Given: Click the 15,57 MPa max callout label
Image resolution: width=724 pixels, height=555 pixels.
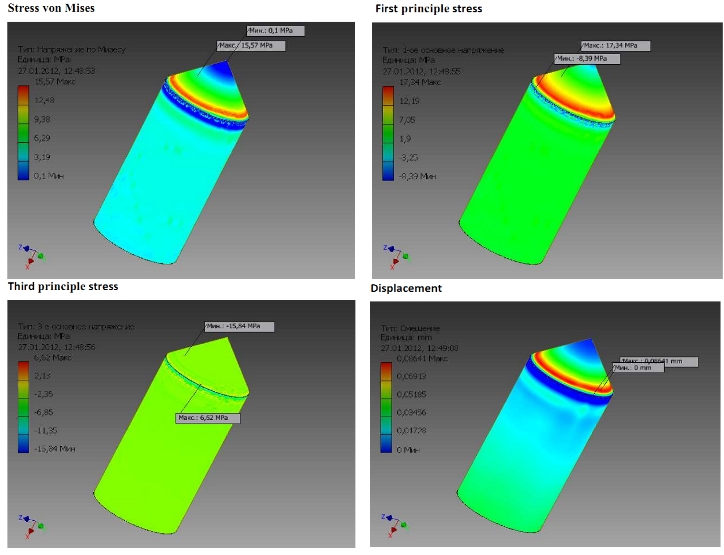Looking at the screenshot, I should [x=245, y=46].
